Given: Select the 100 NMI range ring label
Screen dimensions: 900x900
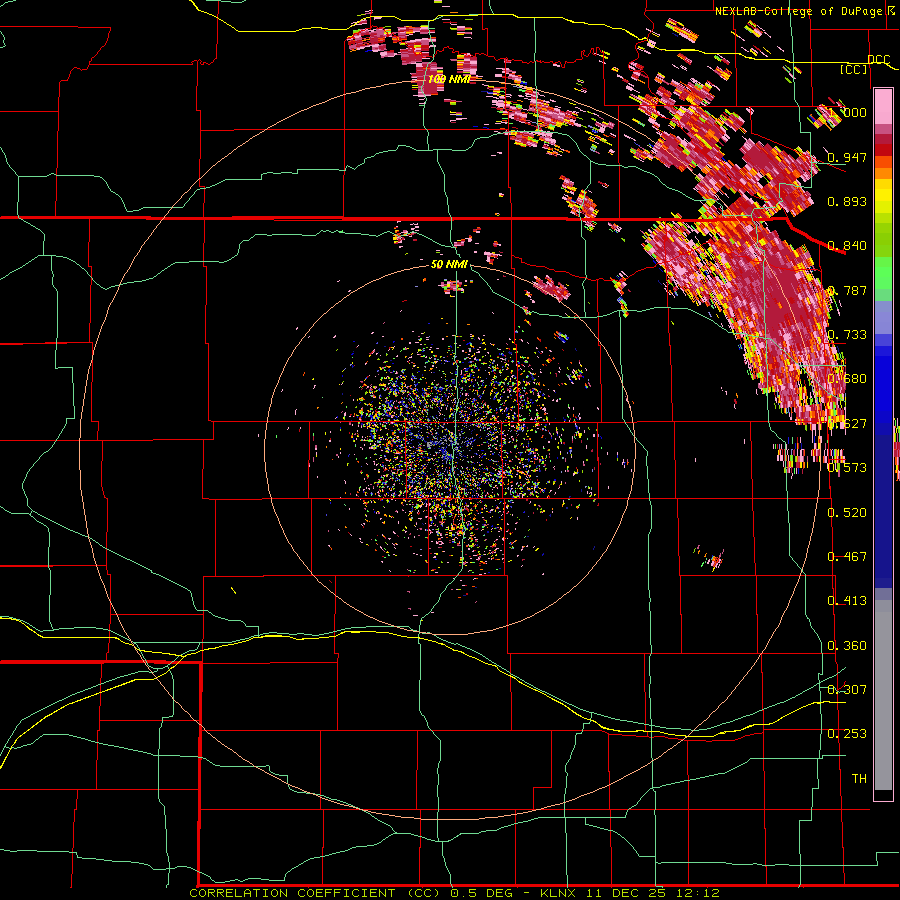Looking at the screenshot, I should pos(448,79).
